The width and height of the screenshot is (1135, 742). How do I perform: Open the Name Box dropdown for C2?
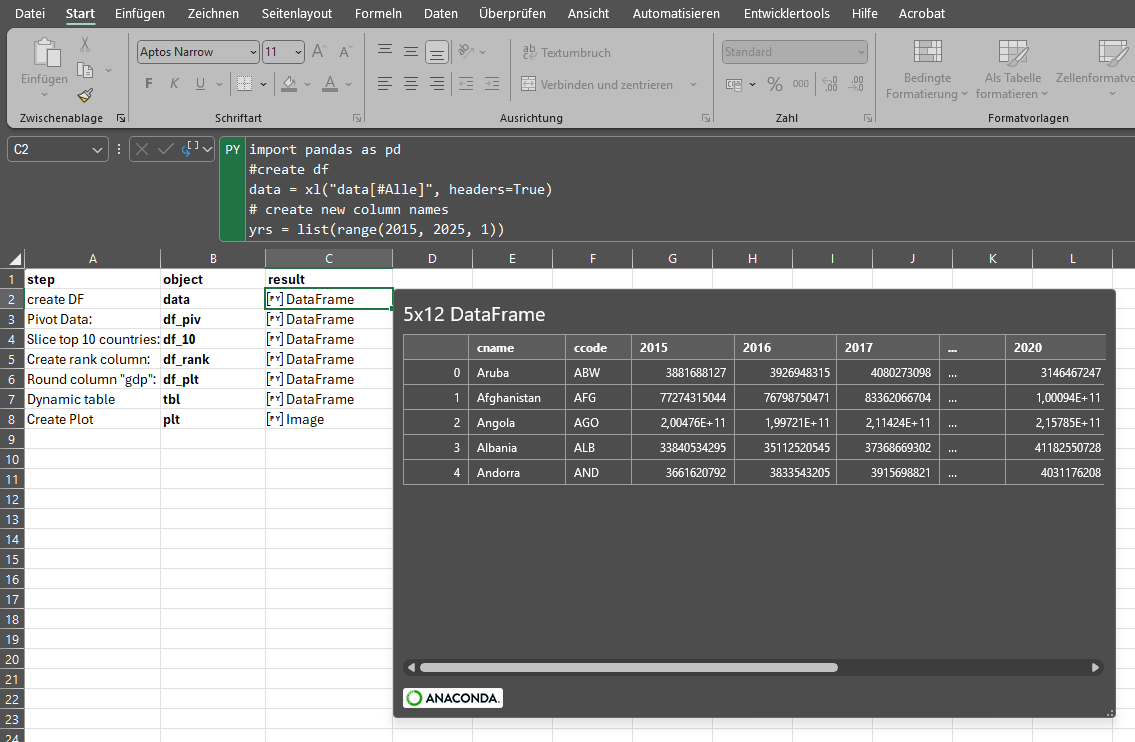(x=97, y=150)
